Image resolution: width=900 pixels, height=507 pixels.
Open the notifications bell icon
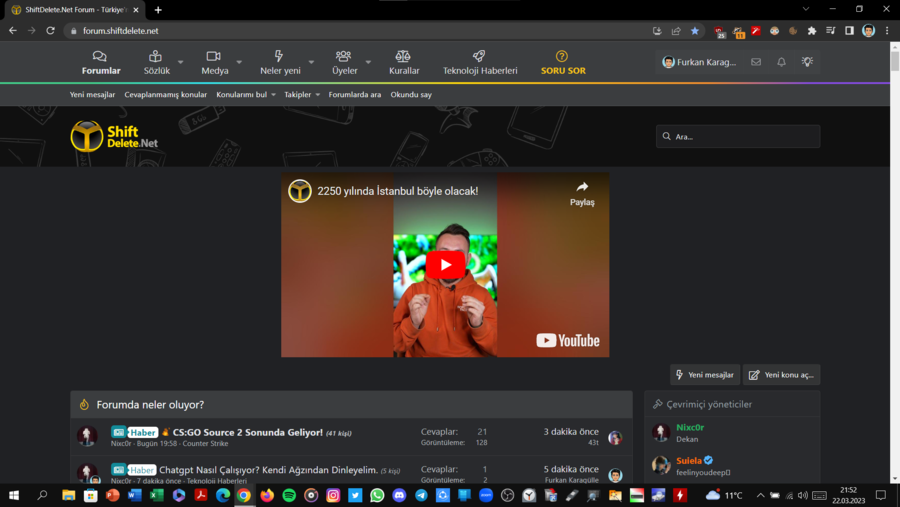(x=781, y=62)
